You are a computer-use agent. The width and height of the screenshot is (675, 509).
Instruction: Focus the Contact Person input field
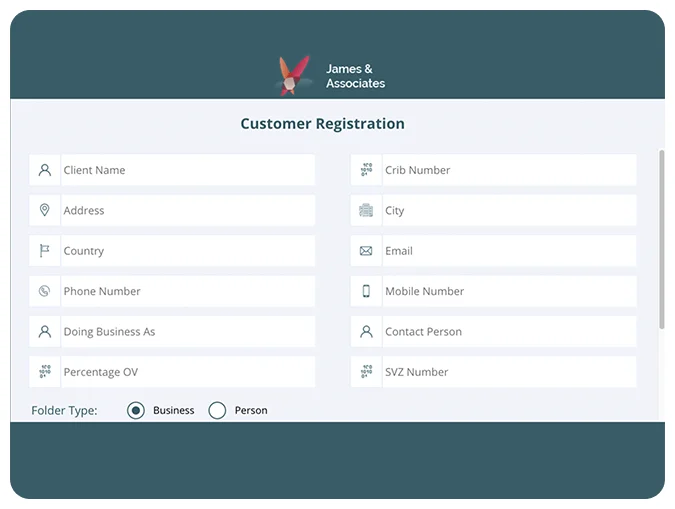[509, 332]
